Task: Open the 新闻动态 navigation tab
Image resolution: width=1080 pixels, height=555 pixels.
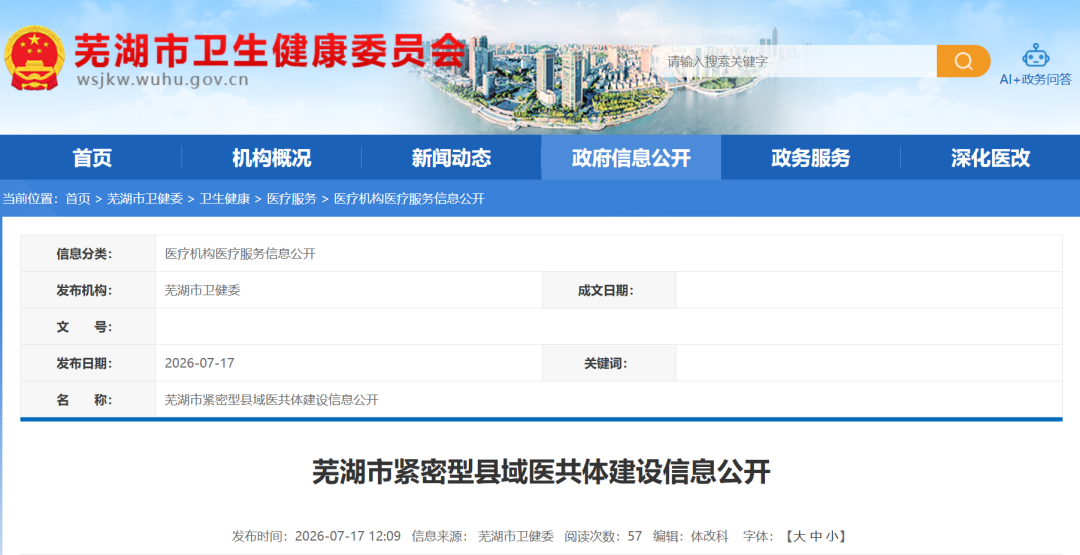Action: (x=451, y=158)
